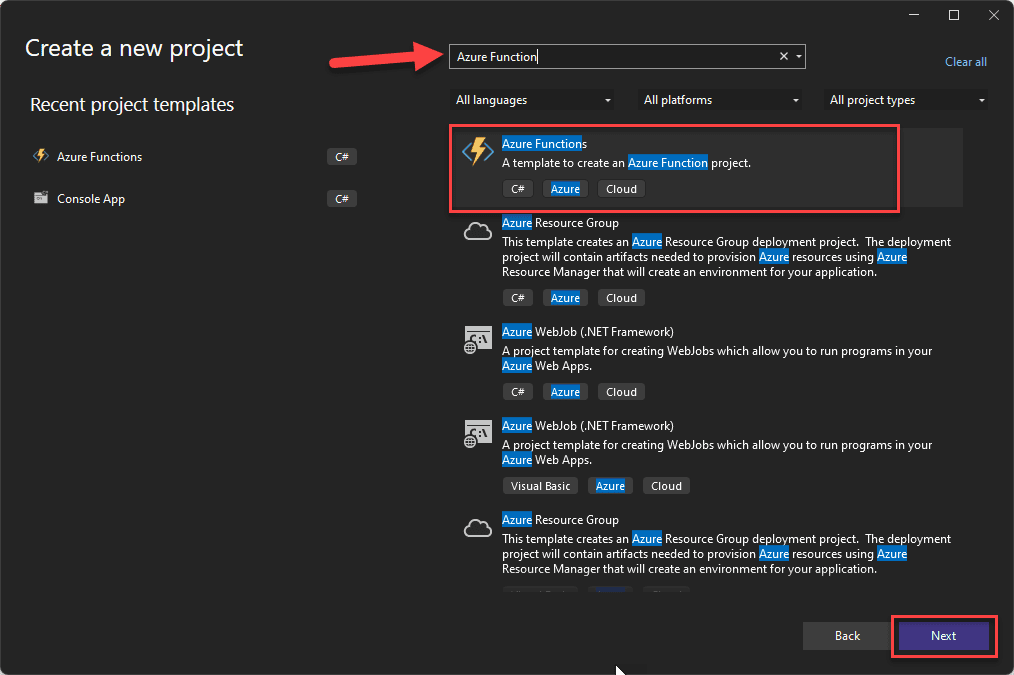
Task: Click Azure Functions icon in recent templates
Action: (41, 156)
